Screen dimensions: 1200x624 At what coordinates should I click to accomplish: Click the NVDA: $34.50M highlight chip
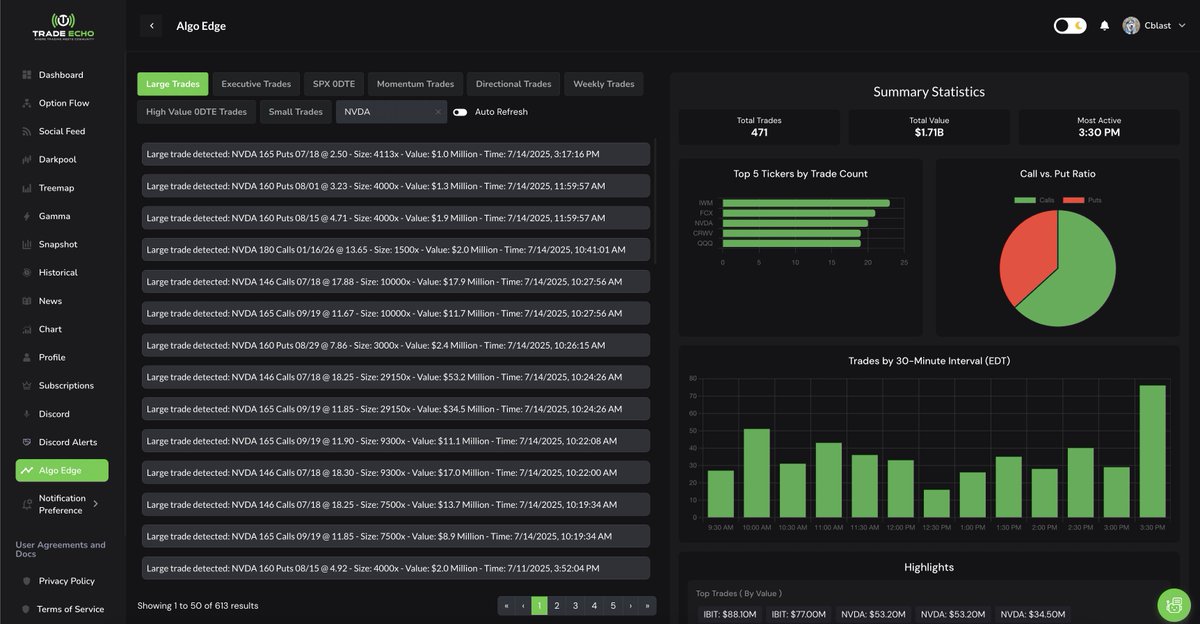1032,614
